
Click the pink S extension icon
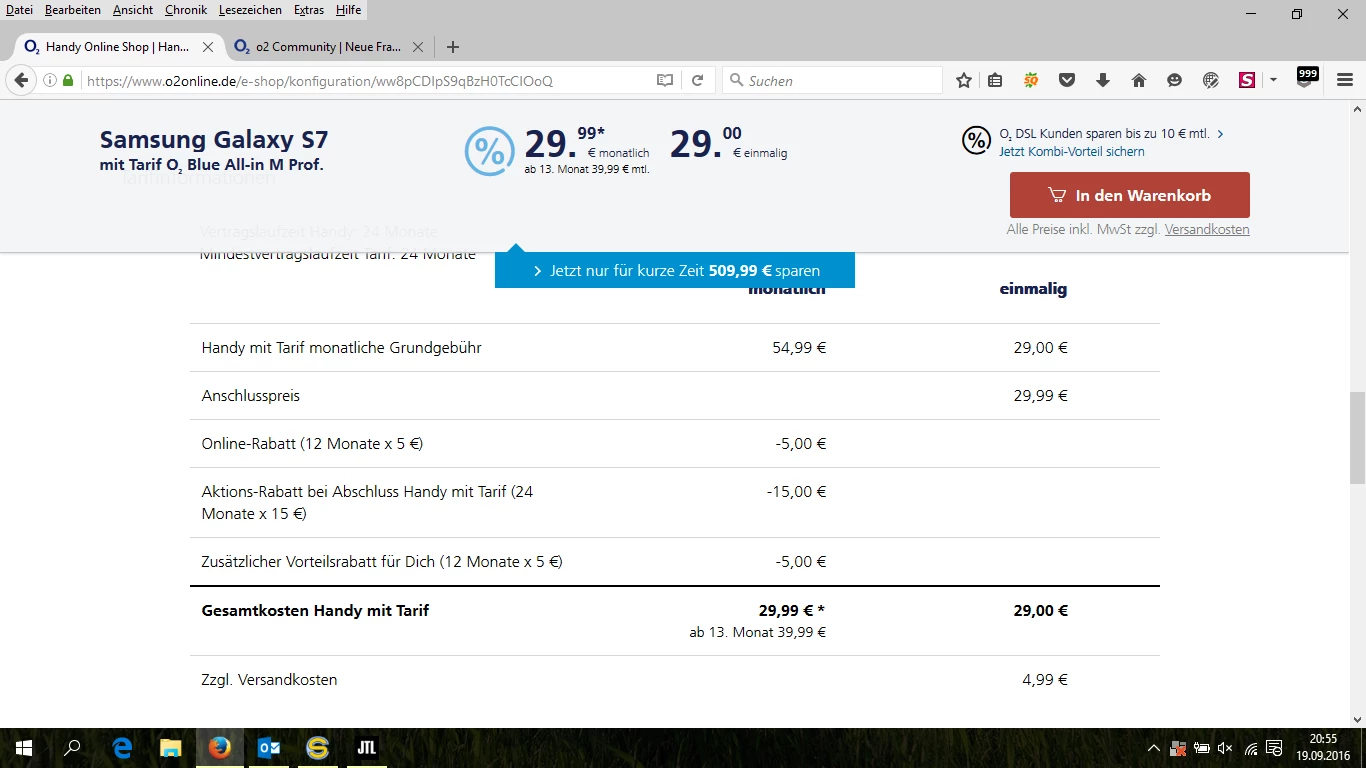click(1247, 81)
